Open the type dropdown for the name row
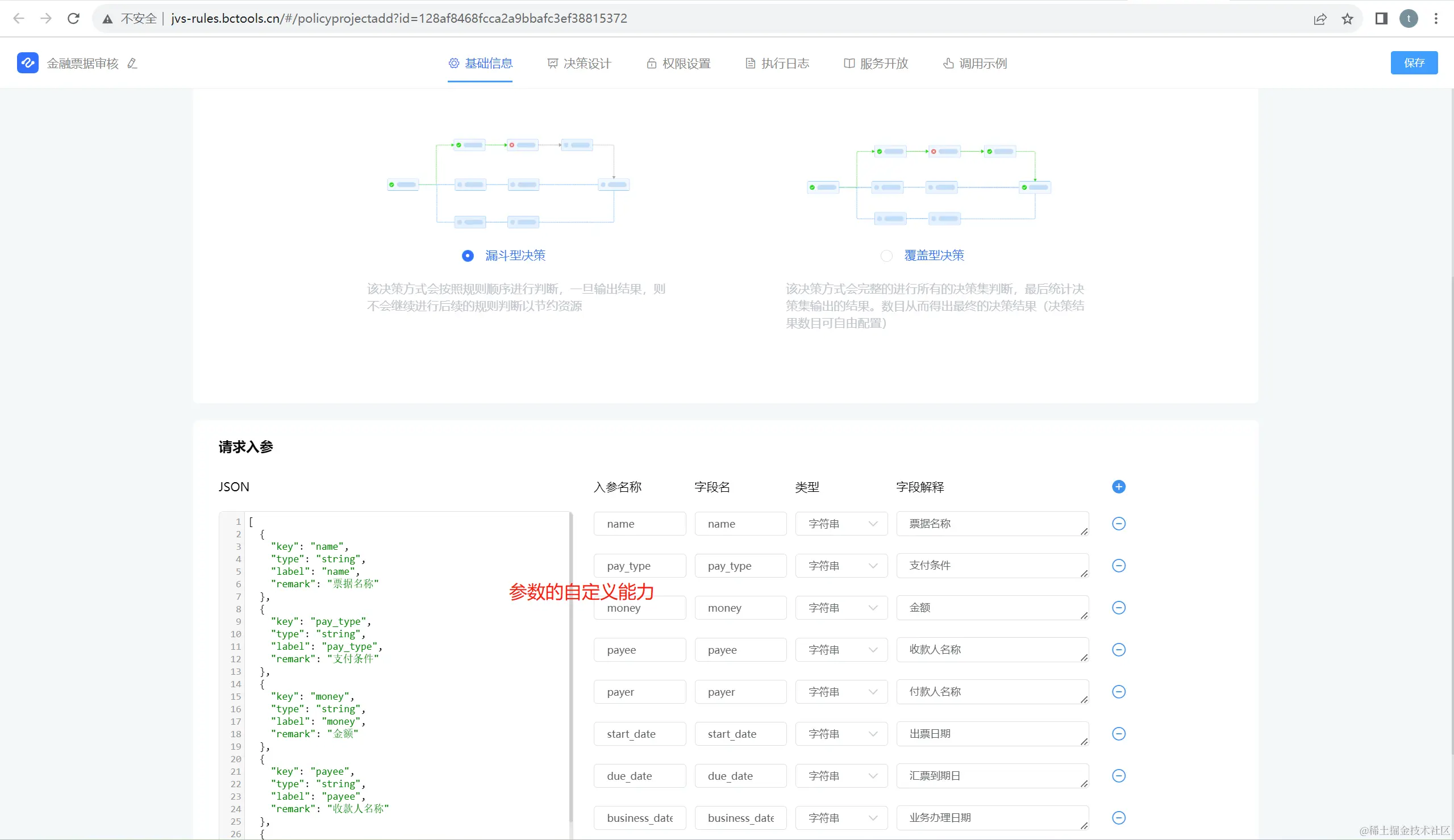The height and width of the screenshot is (840, 1454). (x=841, y=524)
